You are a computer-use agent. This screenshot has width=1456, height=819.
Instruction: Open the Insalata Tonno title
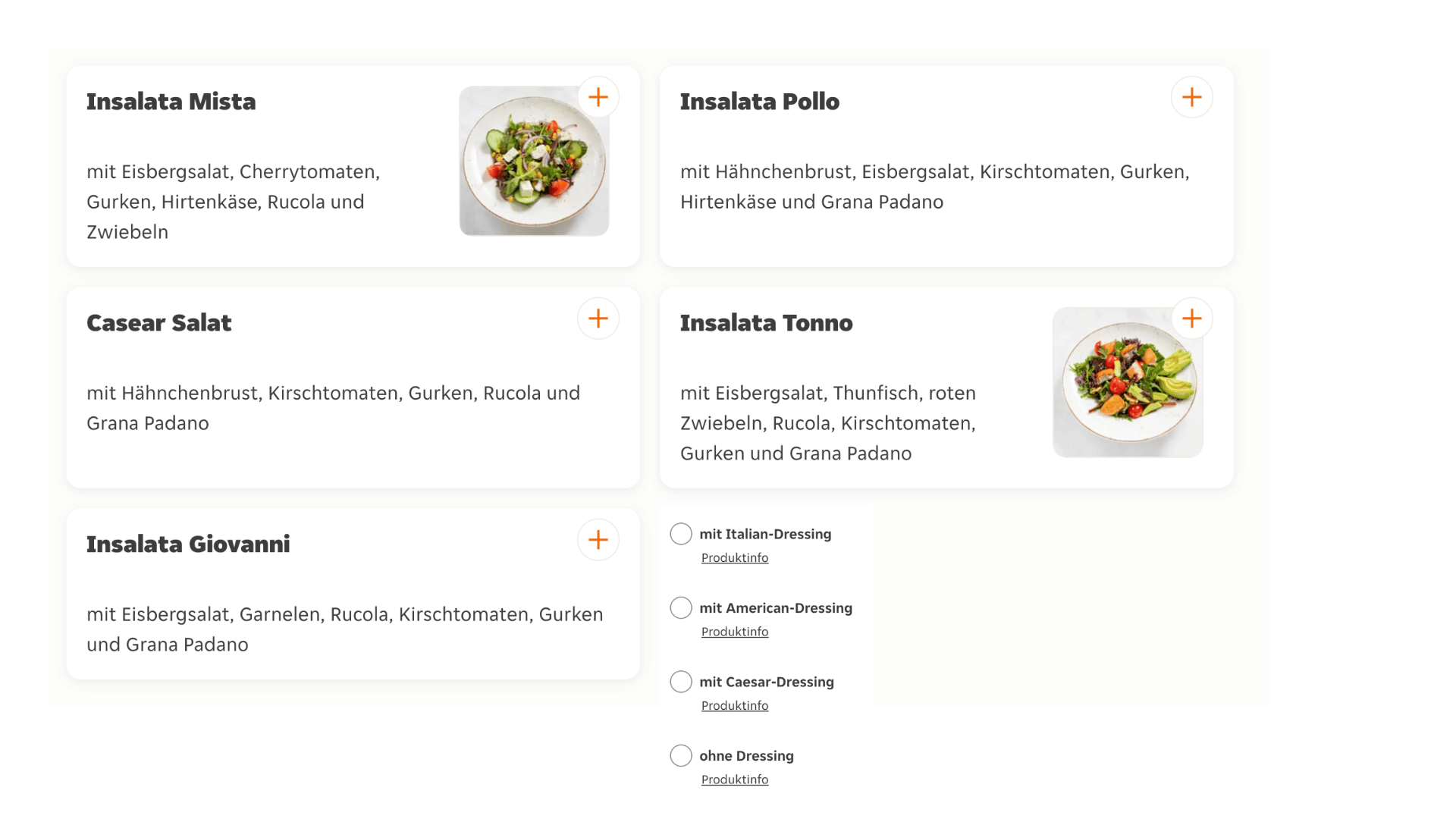tap(767, 323)
